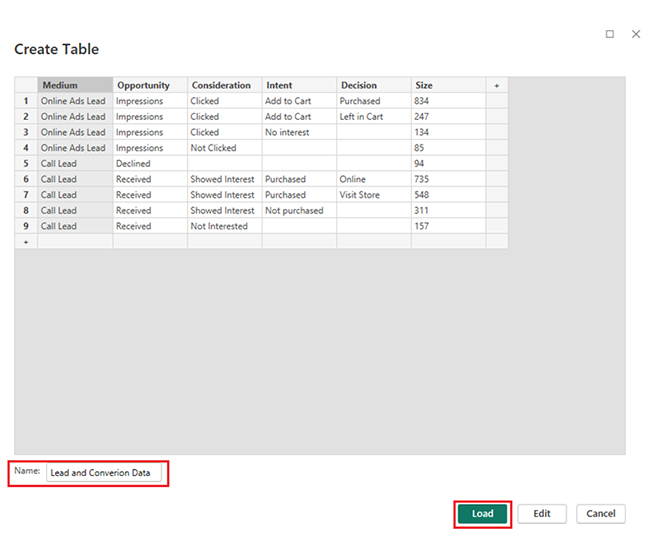This screenshot has height=553, width=650.
Task: Select the Consideration column header
Action: (224, 86)
